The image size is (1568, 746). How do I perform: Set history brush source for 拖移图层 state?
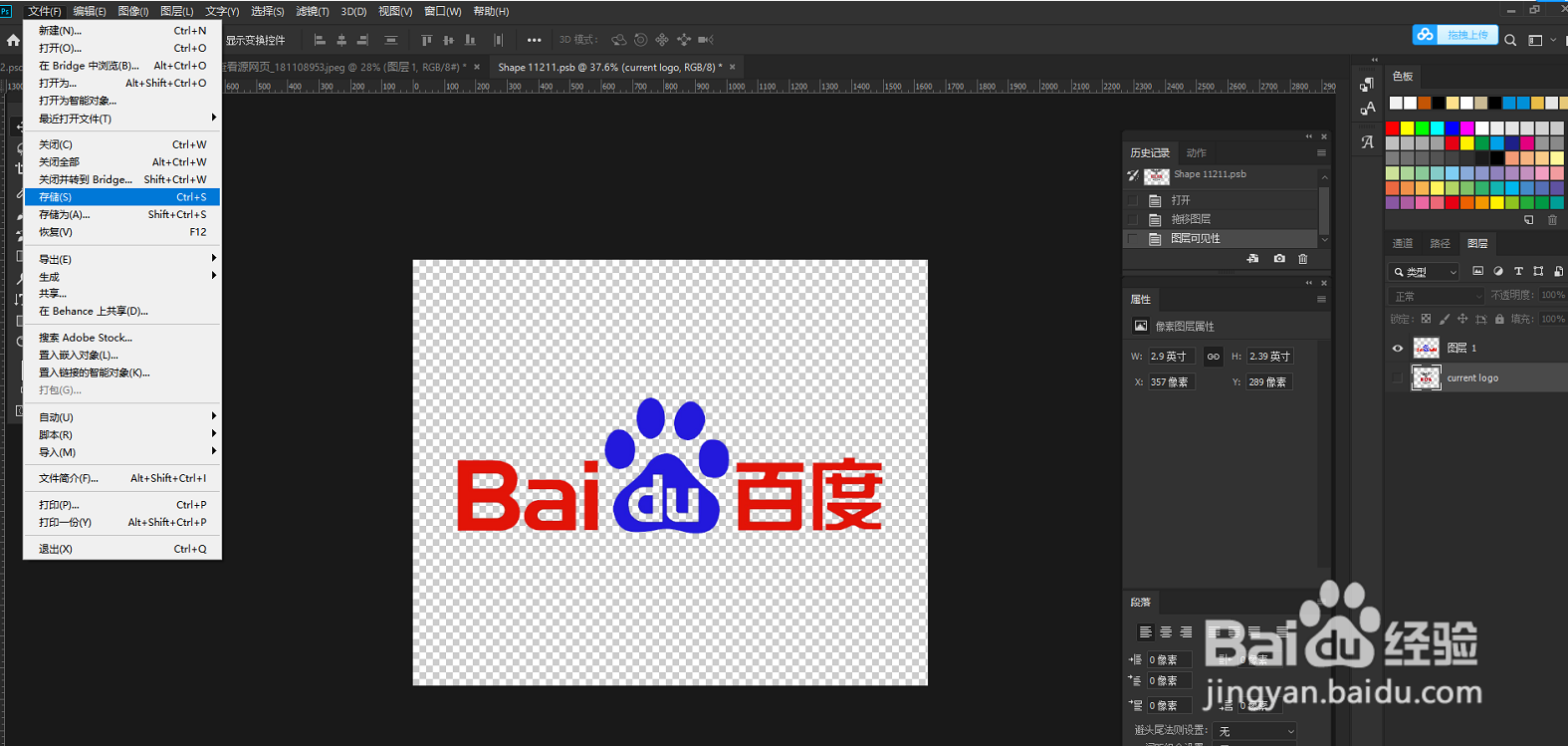[1133, 219]
